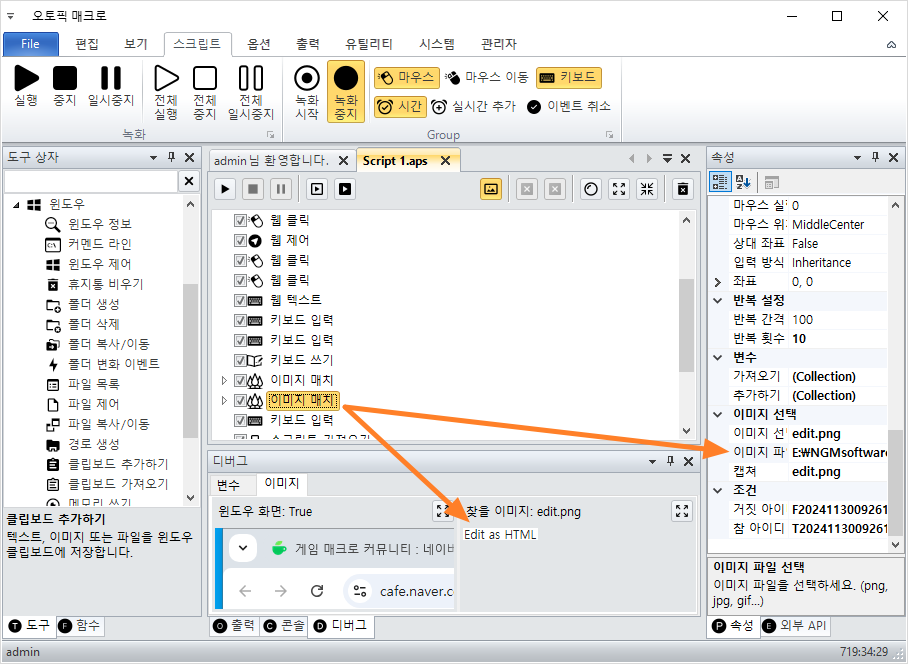Switch to the 외부 API bottom tab
908x664 pixels.
794,626
